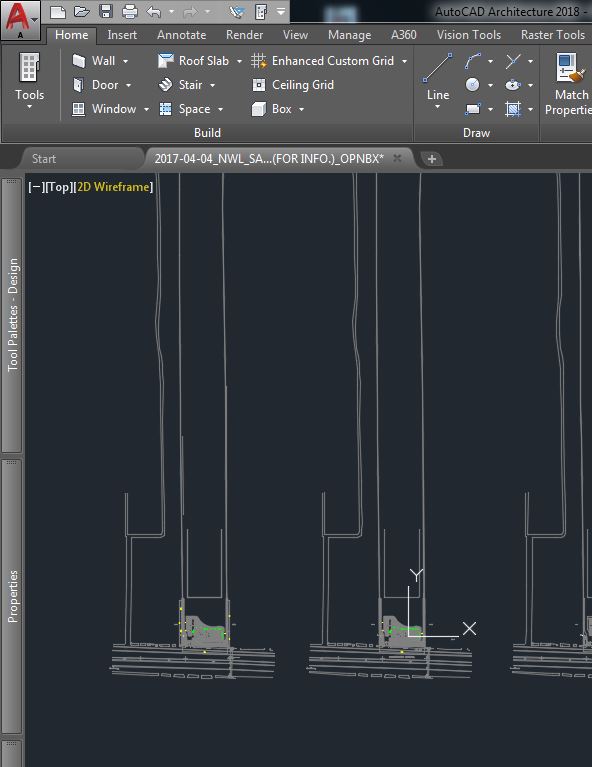592x767 pixels.
Task: Open the Raster Tools ribbon tab
Action: pos(553,35)
